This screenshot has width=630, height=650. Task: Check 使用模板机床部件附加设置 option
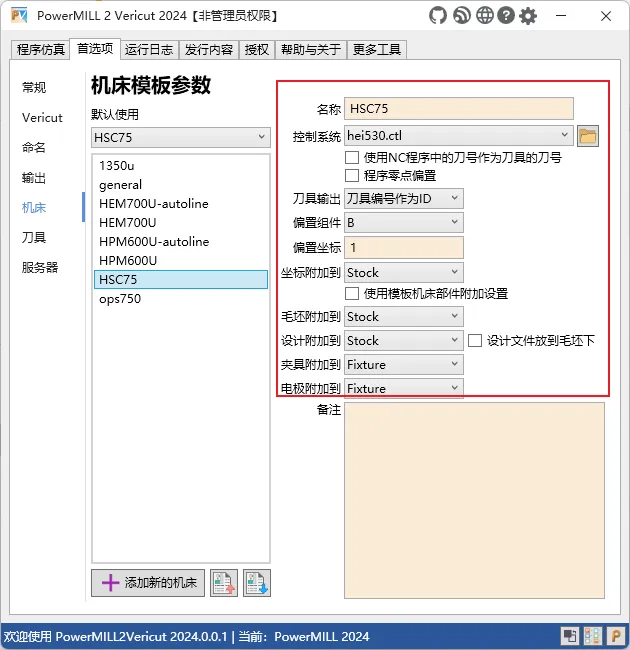tap(352, 293)
